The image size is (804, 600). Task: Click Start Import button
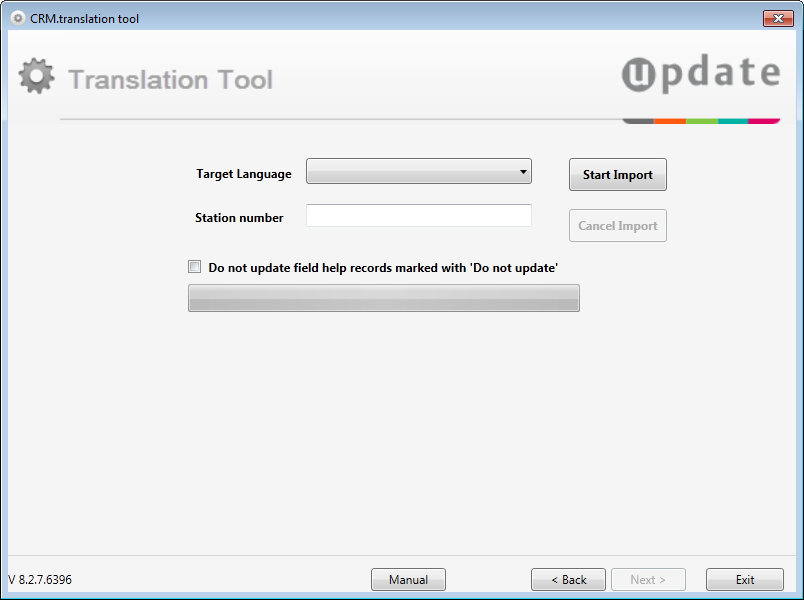coord(617,175)
